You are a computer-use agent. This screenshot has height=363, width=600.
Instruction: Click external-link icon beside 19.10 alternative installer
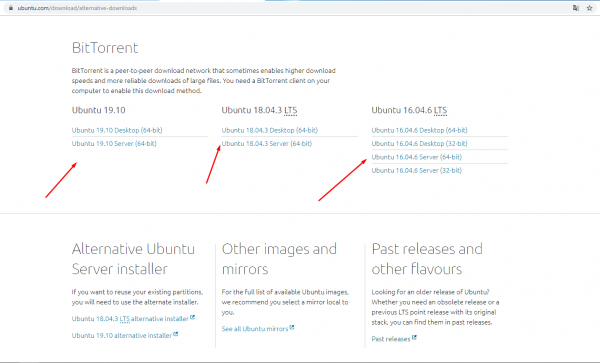point(176,334)
